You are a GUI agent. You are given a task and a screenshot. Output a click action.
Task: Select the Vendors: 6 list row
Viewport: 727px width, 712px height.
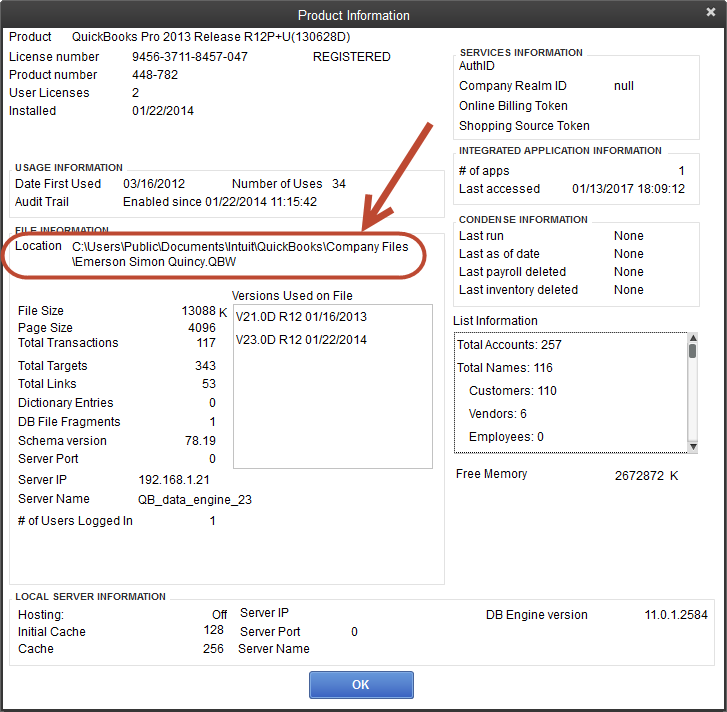497,413
